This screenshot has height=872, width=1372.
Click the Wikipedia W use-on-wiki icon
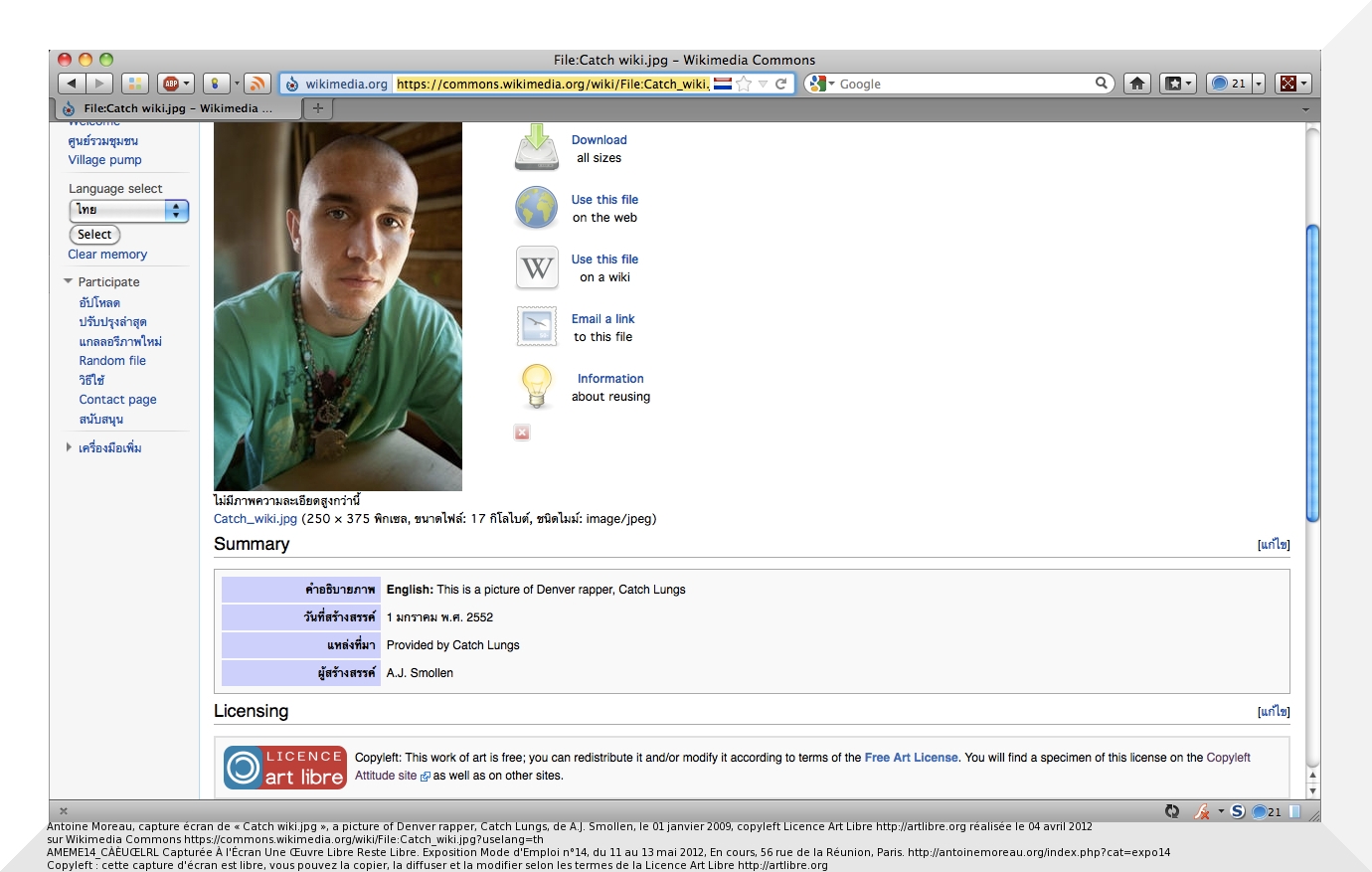(536, 267)
